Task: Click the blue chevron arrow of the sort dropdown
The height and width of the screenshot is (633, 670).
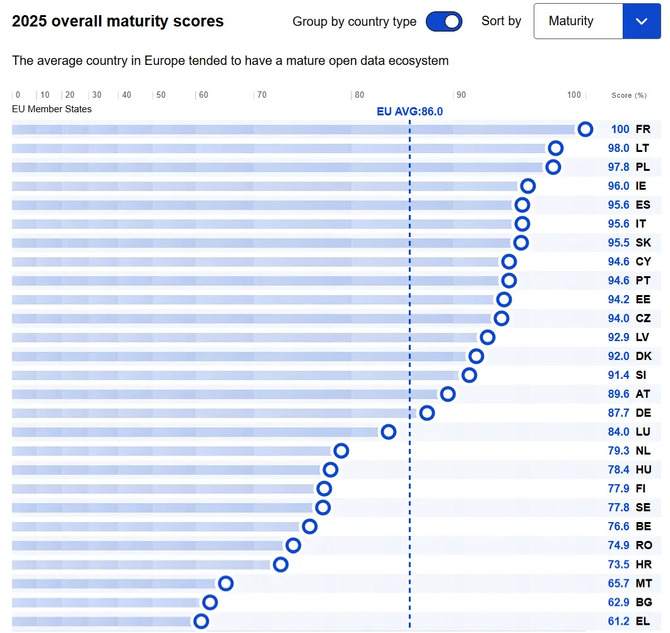Action: [x=641, y=21]
